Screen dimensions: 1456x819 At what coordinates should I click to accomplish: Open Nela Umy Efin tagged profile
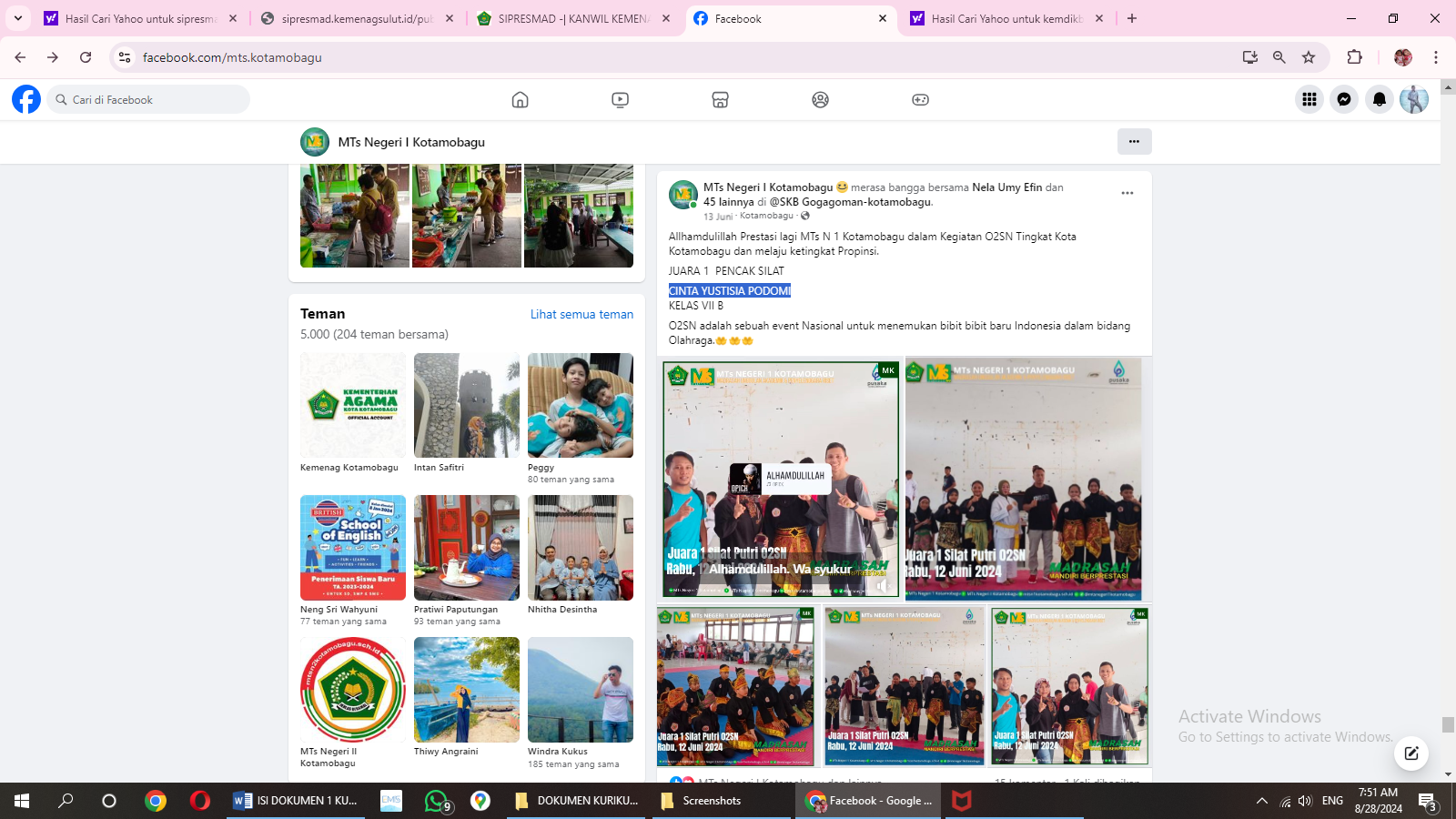[x=1006, y=187]
